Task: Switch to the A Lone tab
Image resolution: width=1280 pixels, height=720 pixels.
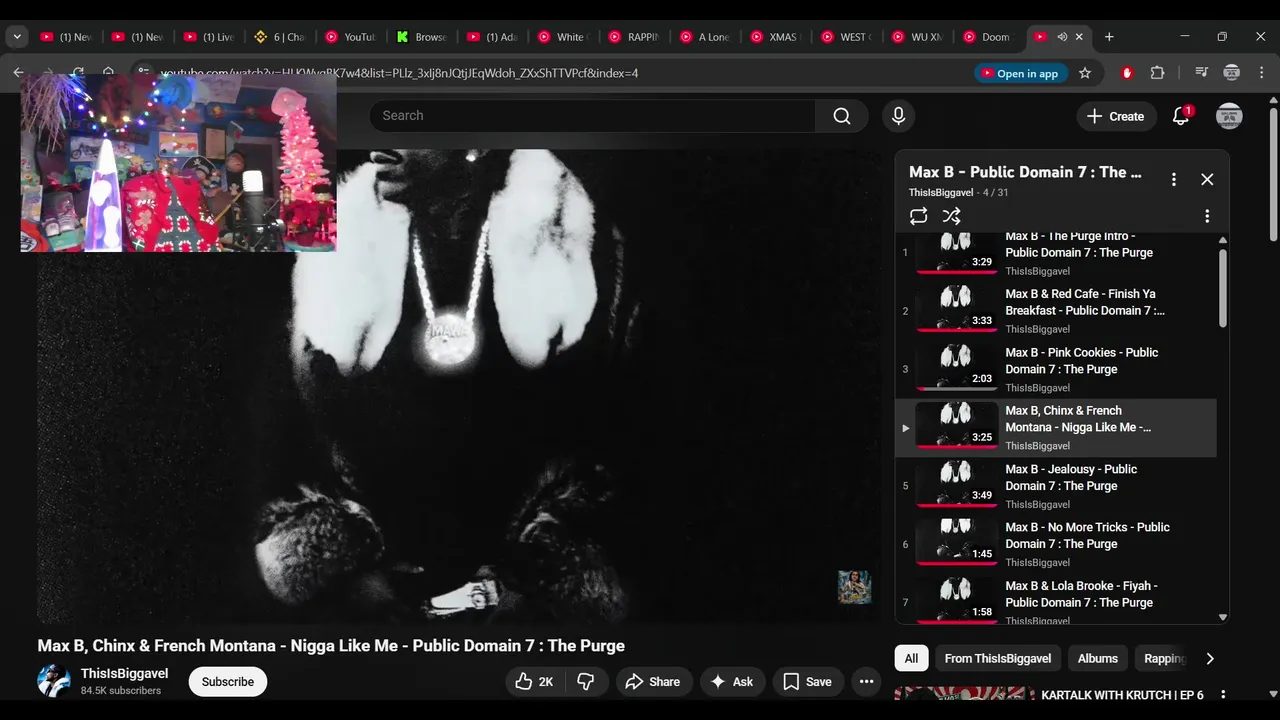Action: click(705, 37)
